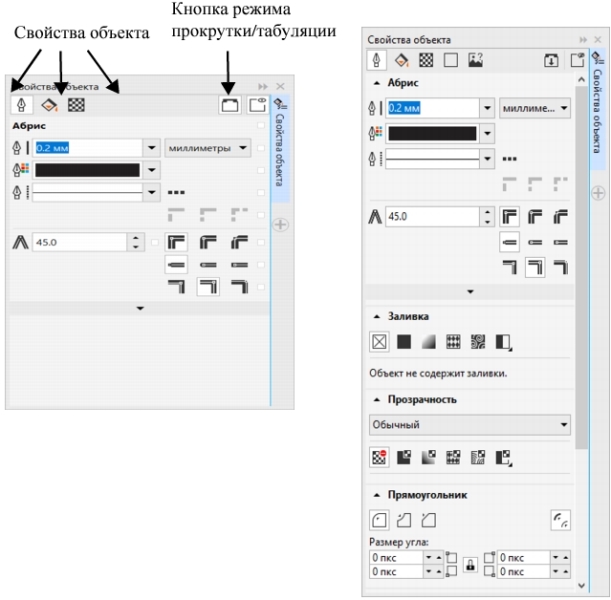
Task: Expand more outline options arrow in left panel
Action: [x=139, y=310]
